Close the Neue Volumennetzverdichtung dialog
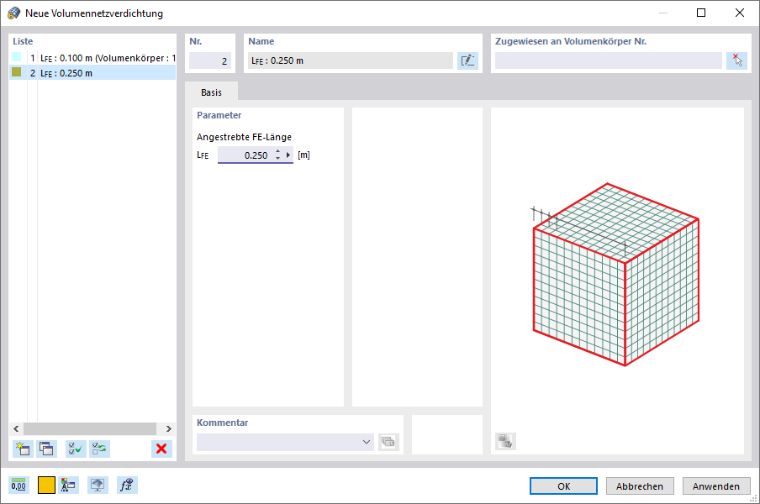This screenshot has width=760, height=504. [740, 13]
